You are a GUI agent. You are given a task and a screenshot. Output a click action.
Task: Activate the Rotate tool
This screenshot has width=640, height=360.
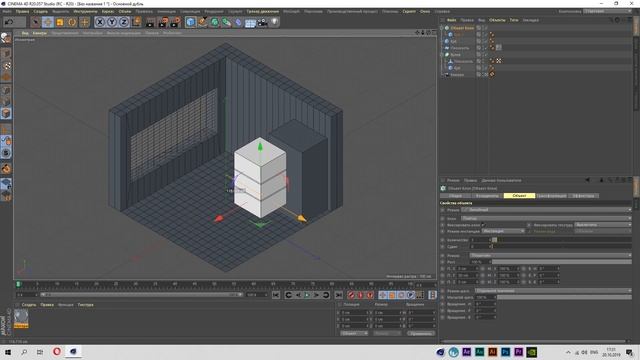tap(72, 22)
